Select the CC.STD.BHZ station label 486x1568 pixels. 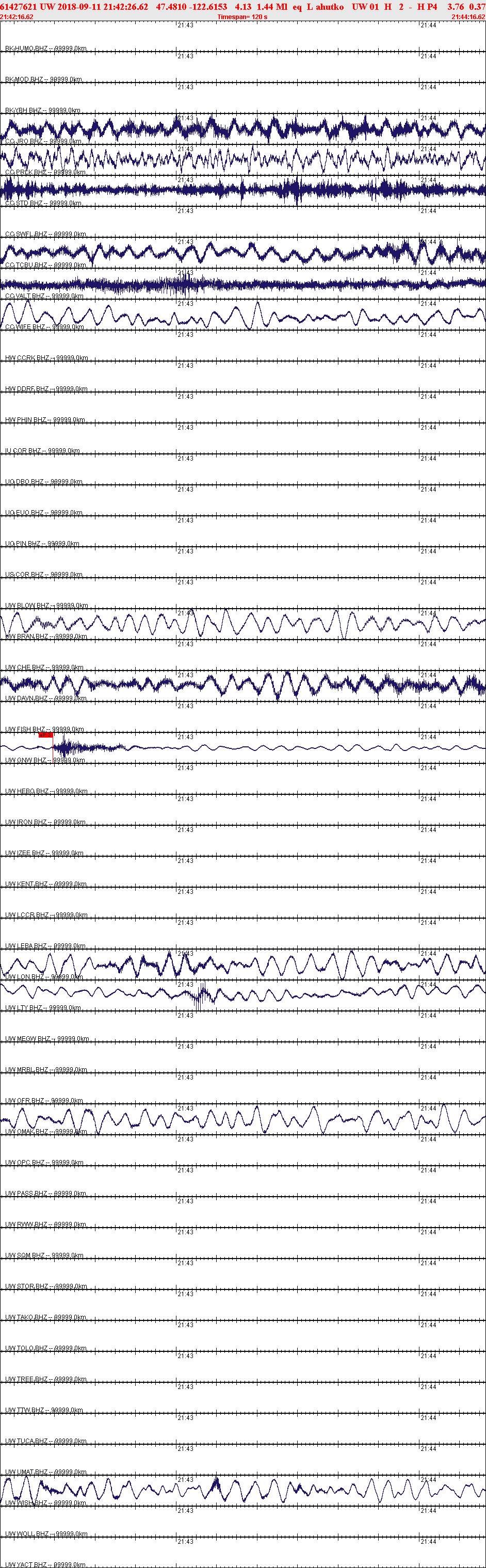click(x=43, y=203)
